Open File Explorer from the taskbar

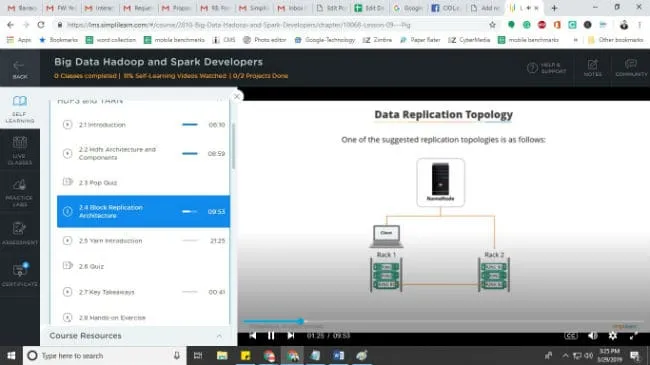(x=222, y=355)
